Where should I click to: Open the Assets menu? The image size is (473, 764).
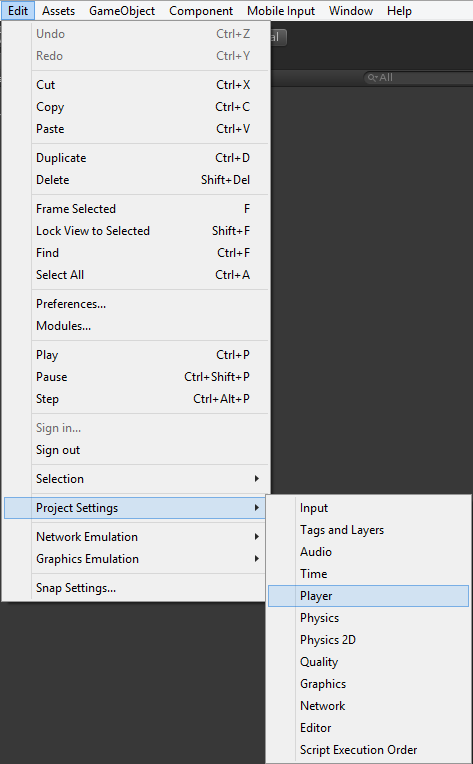pyautogui.click(x=58, y=11)
